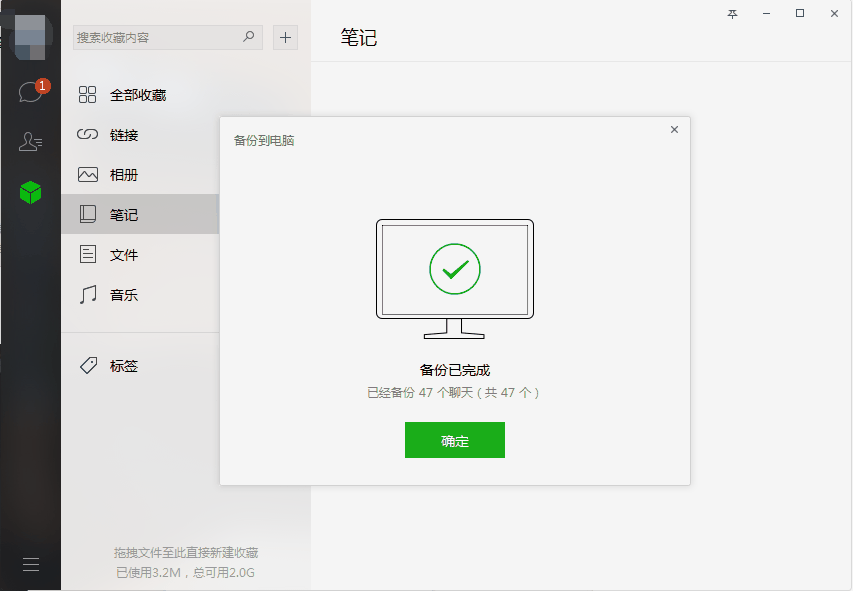Open the contacts icon in sidebar

point(30,141)
